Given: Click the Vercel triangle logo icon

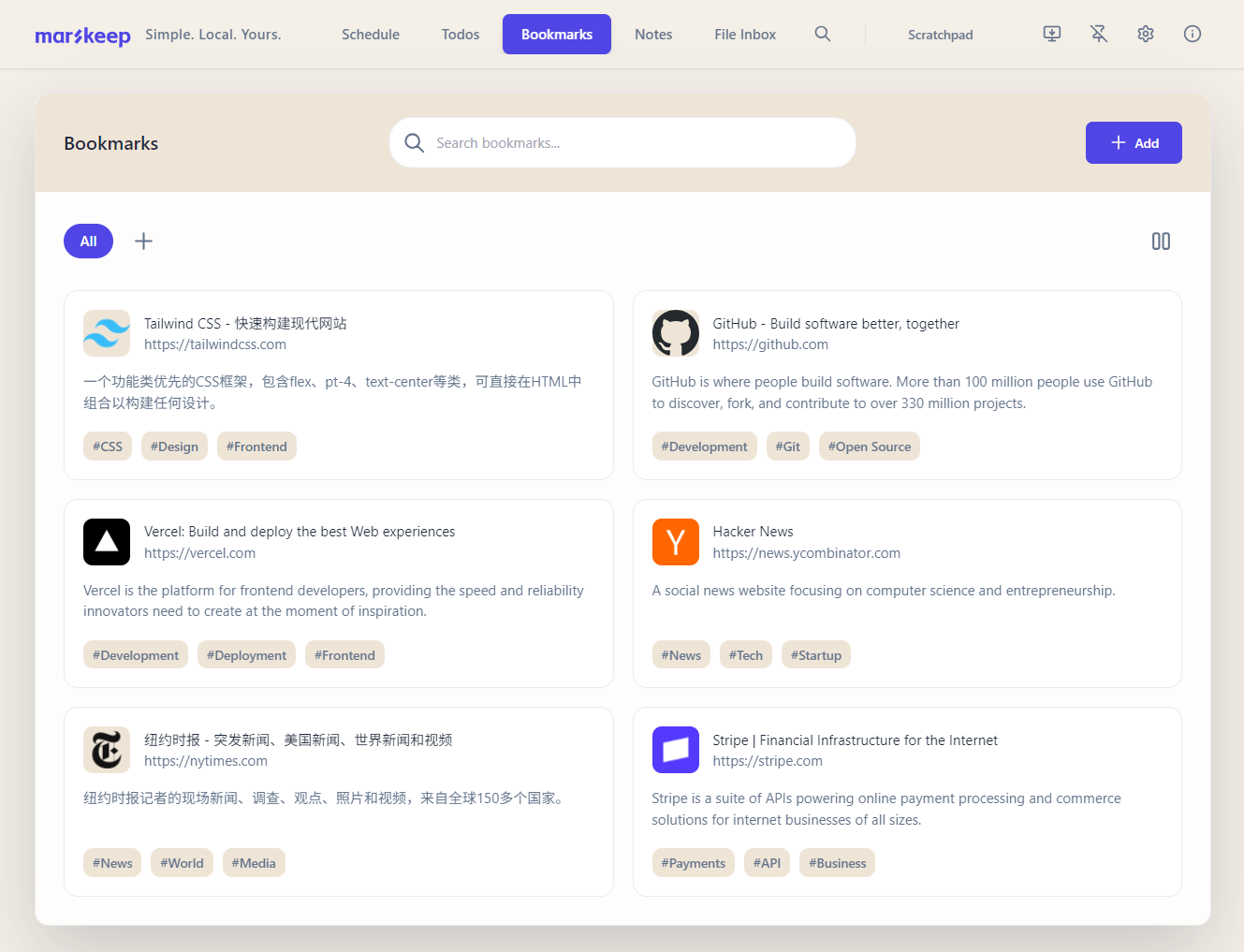Looking at the screenshot, I should (x=107, y=542).
